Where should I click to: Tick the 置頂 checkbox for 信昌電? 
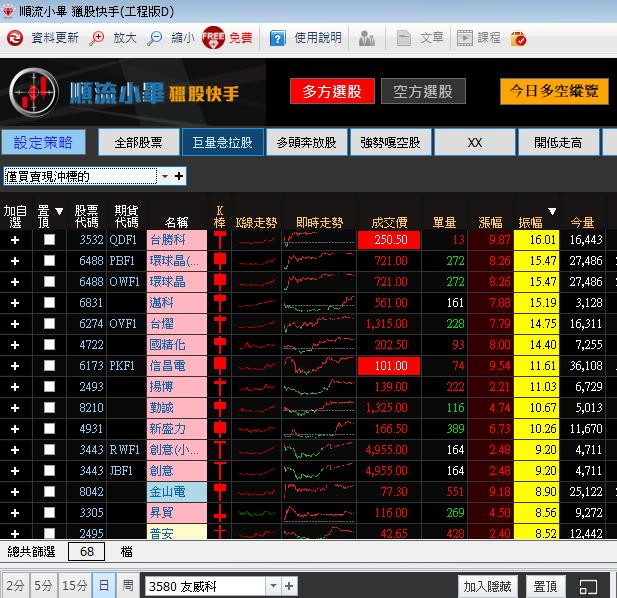50,365
